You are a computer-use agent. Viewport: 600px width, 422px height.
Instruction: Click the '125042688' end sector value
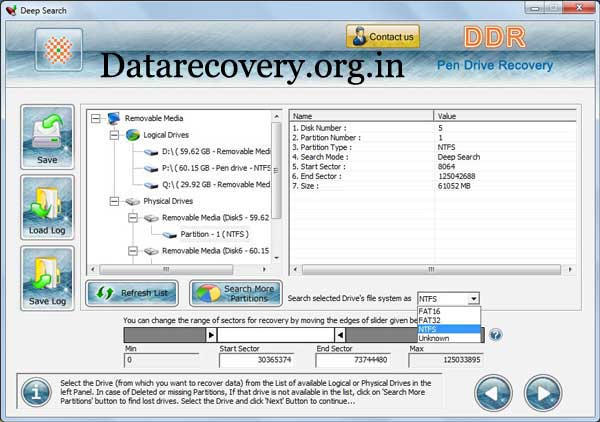pyautogui.click(x=457, y=176)
